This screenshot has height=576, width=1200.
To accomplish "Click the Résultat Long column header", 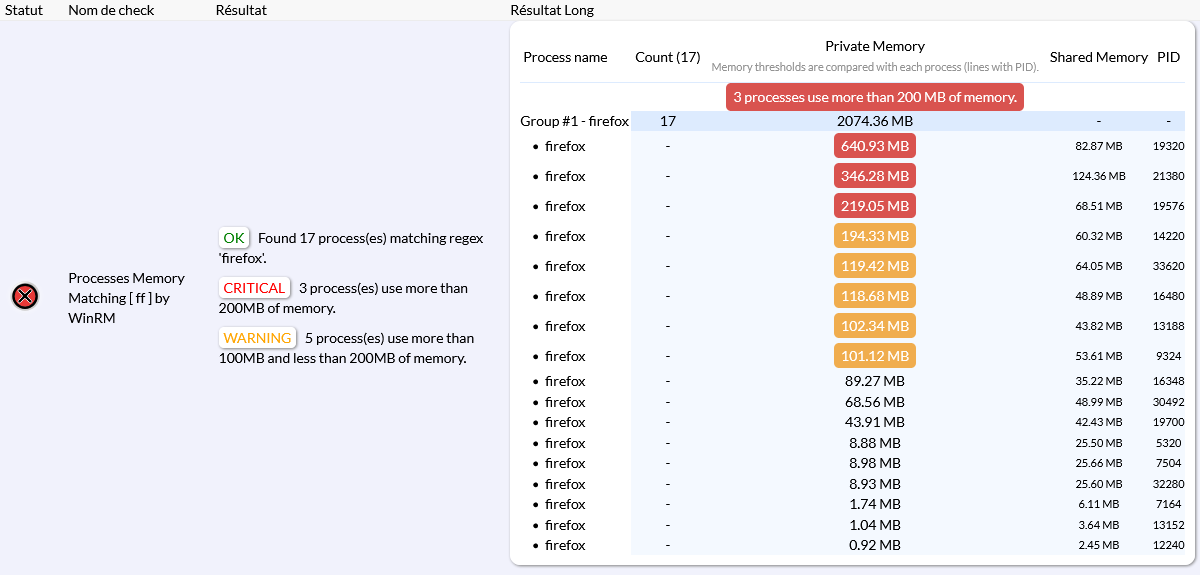I will tap(552, 10).
